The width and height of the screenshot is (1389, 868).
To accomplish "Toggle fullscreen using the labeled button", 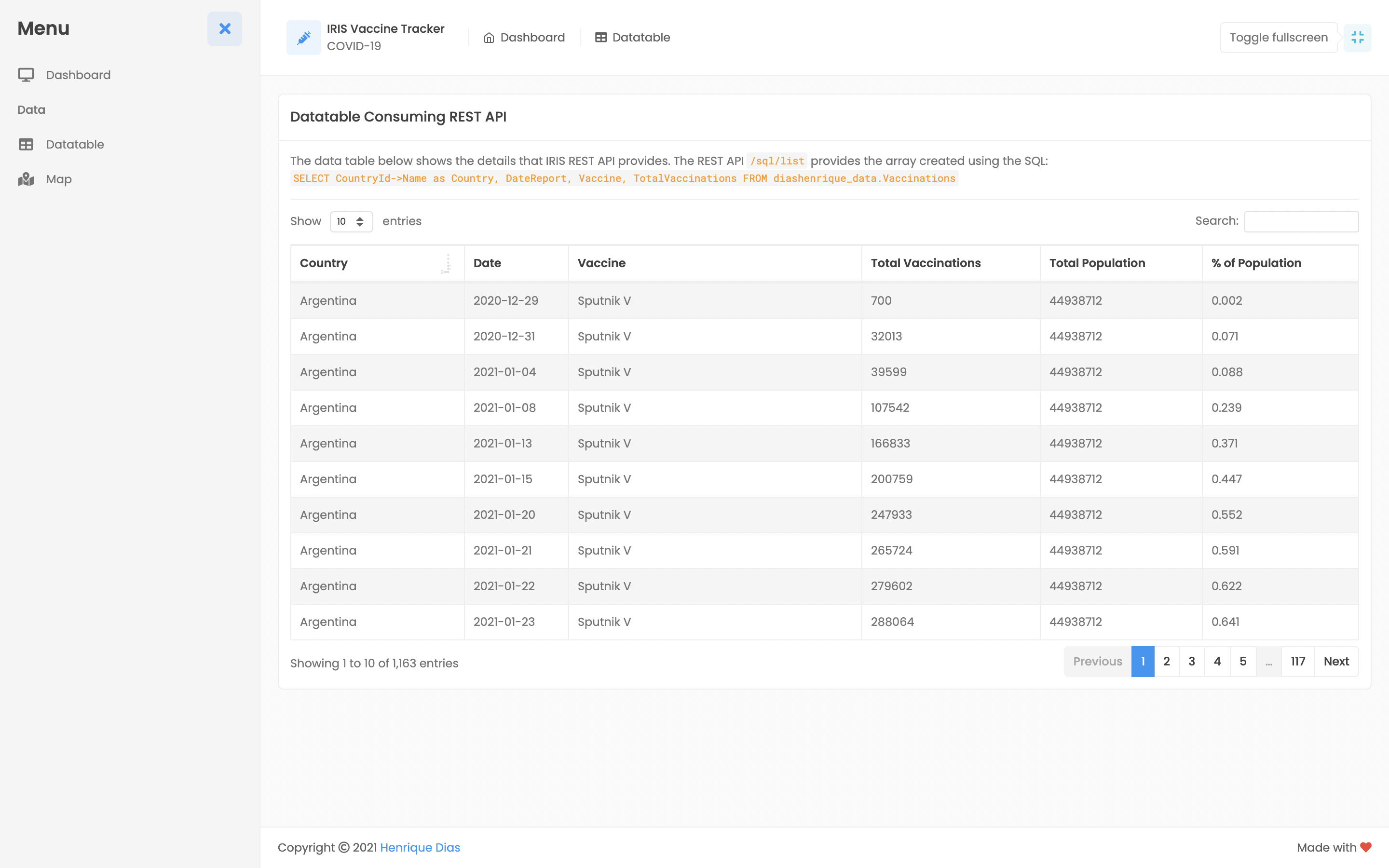I will [x=1278, y=38].
